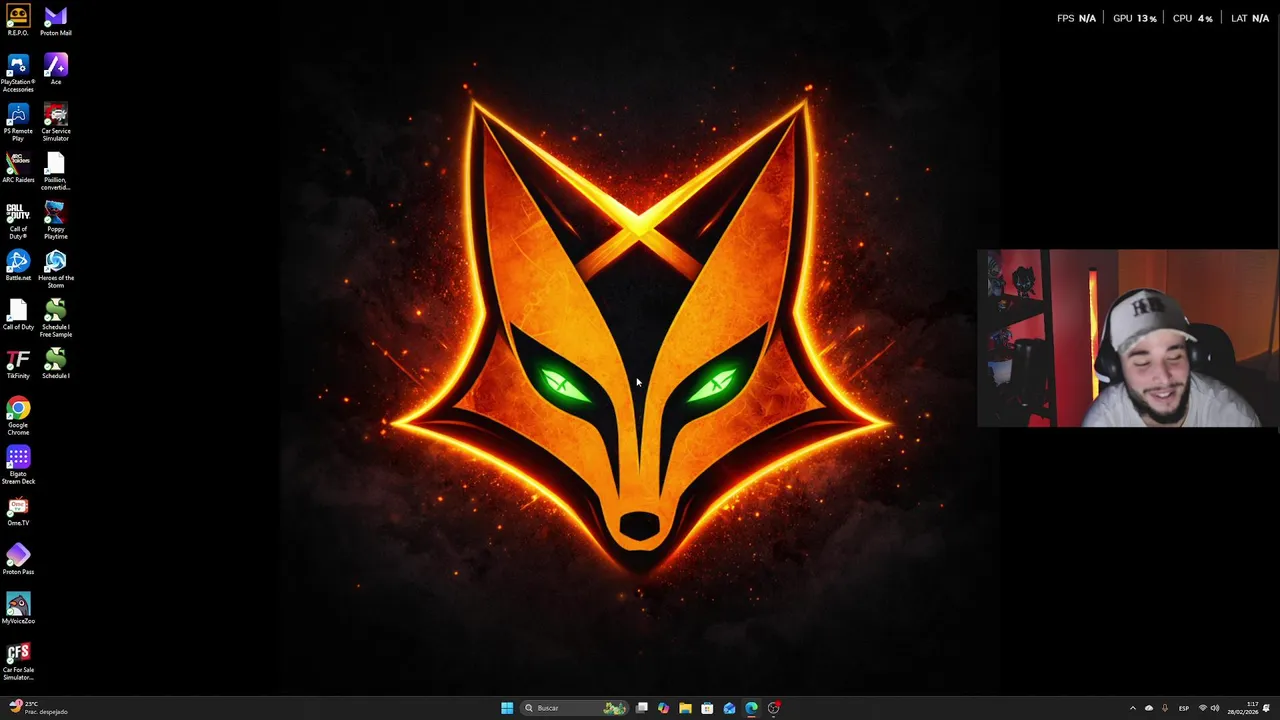Select the MyVoiceZoo penguin icon
The height and width of the screenshot is (720, 1280).
pyautogui.click(x=18, y=608)
